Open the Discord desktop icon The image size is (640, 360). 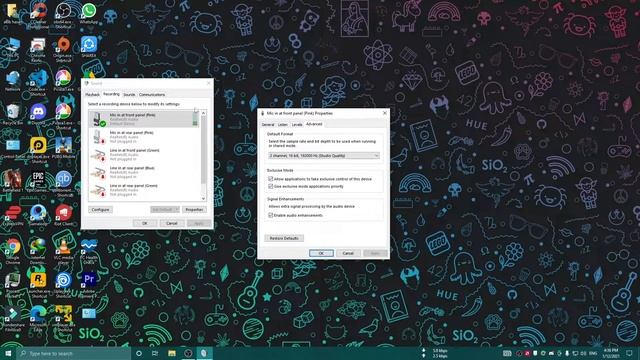[x=38, y=114]
